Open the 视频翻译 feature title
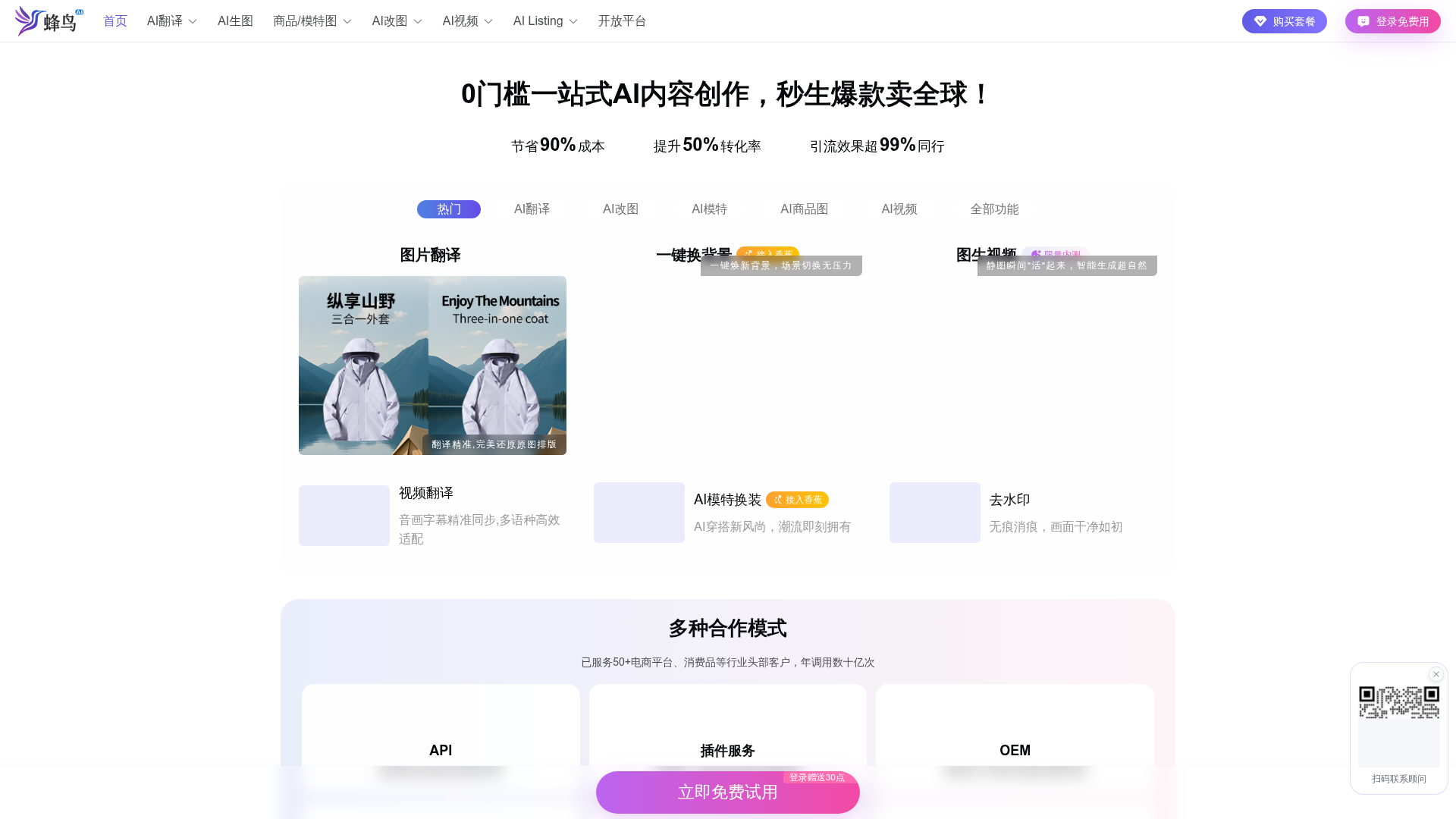1456x819 pixels. [x=426, y=493]
